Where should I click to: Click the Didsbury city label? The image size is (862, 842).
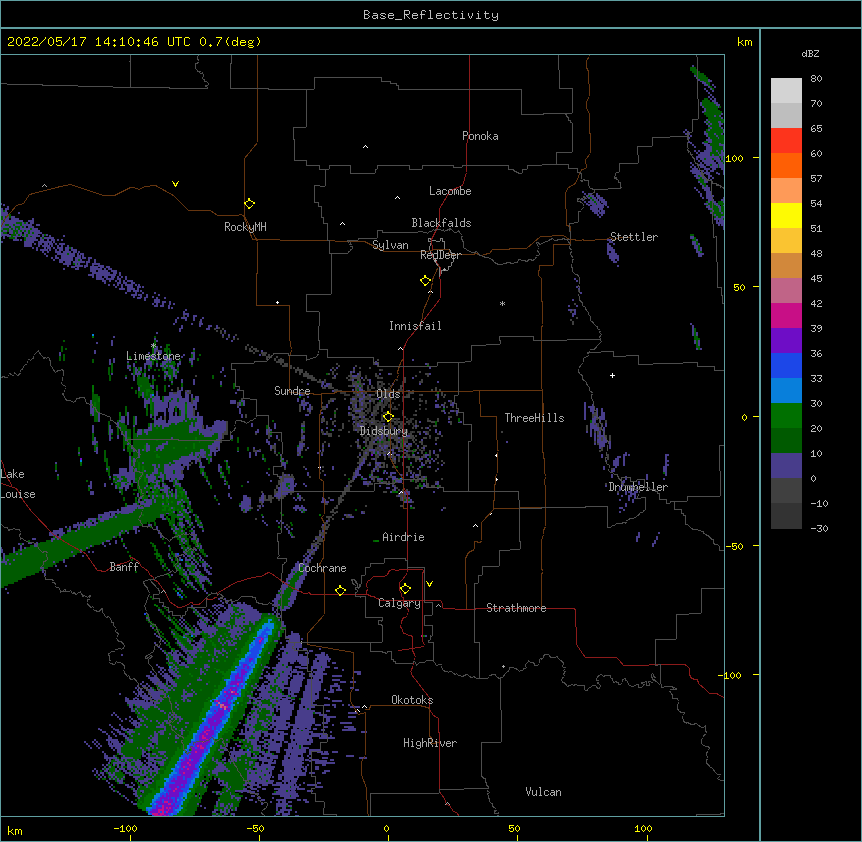click(384, 431)
